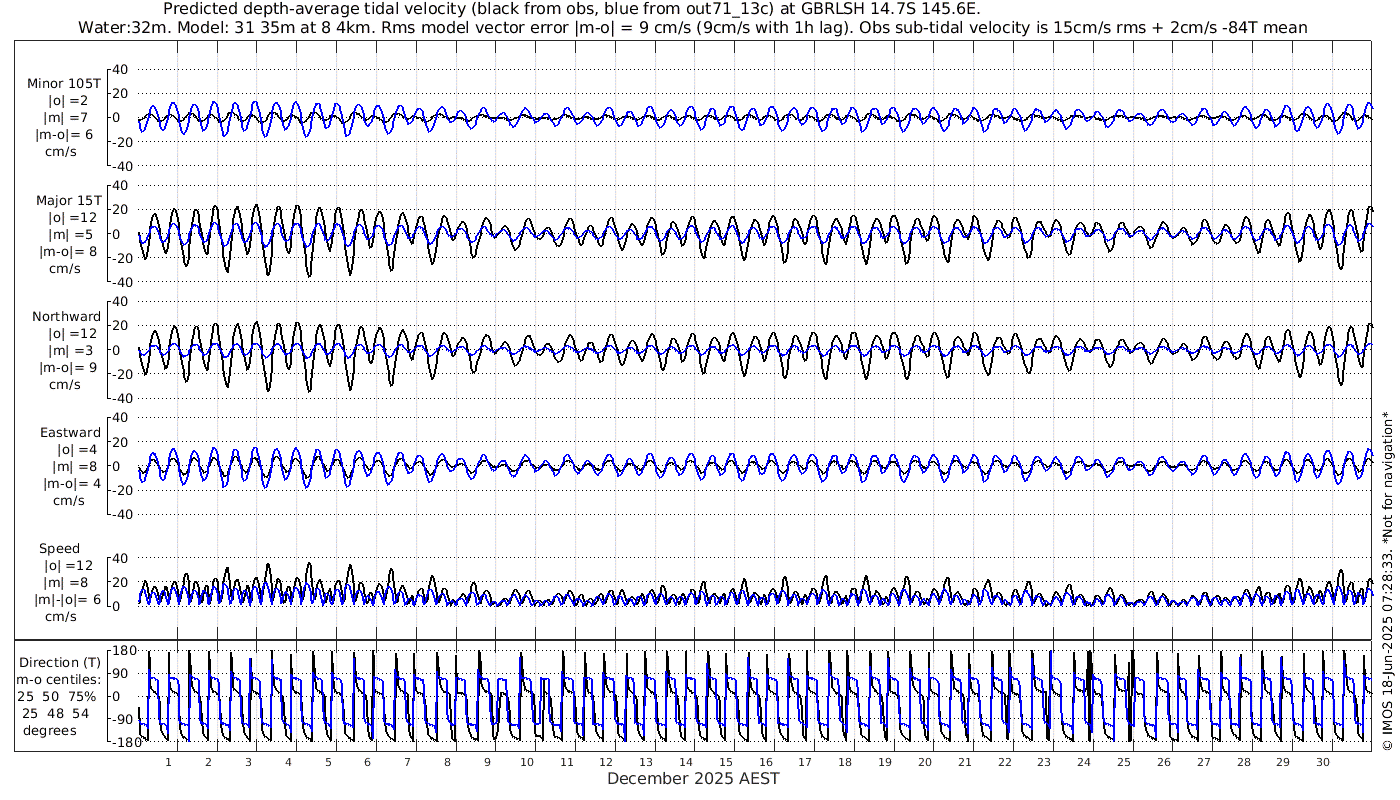Click day 10 tick label on time axis
This screenshot has width=1400, height=800.
tap(526, 762)
